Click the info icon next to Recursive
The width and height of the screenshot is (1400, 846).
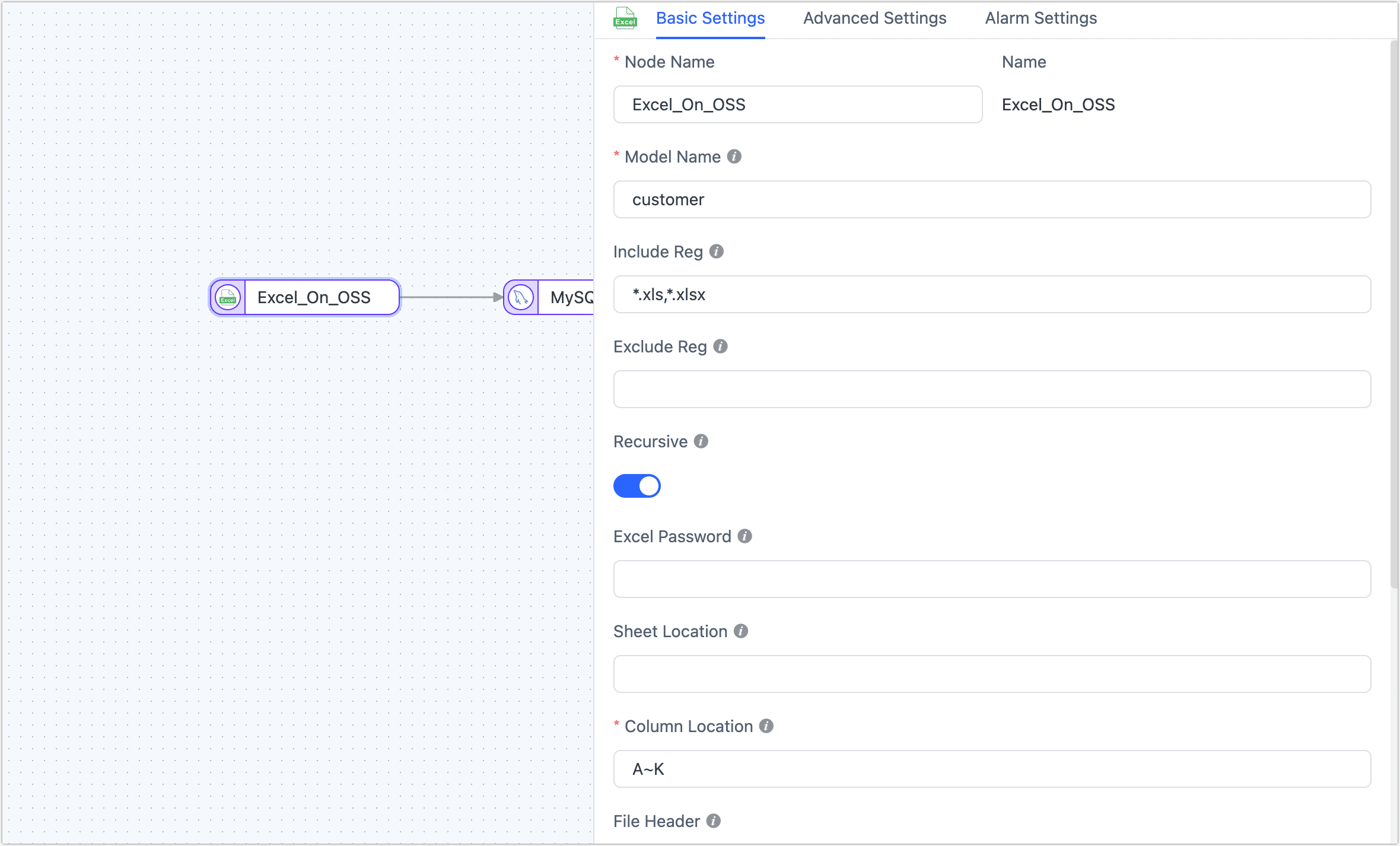tap(700, 441)
